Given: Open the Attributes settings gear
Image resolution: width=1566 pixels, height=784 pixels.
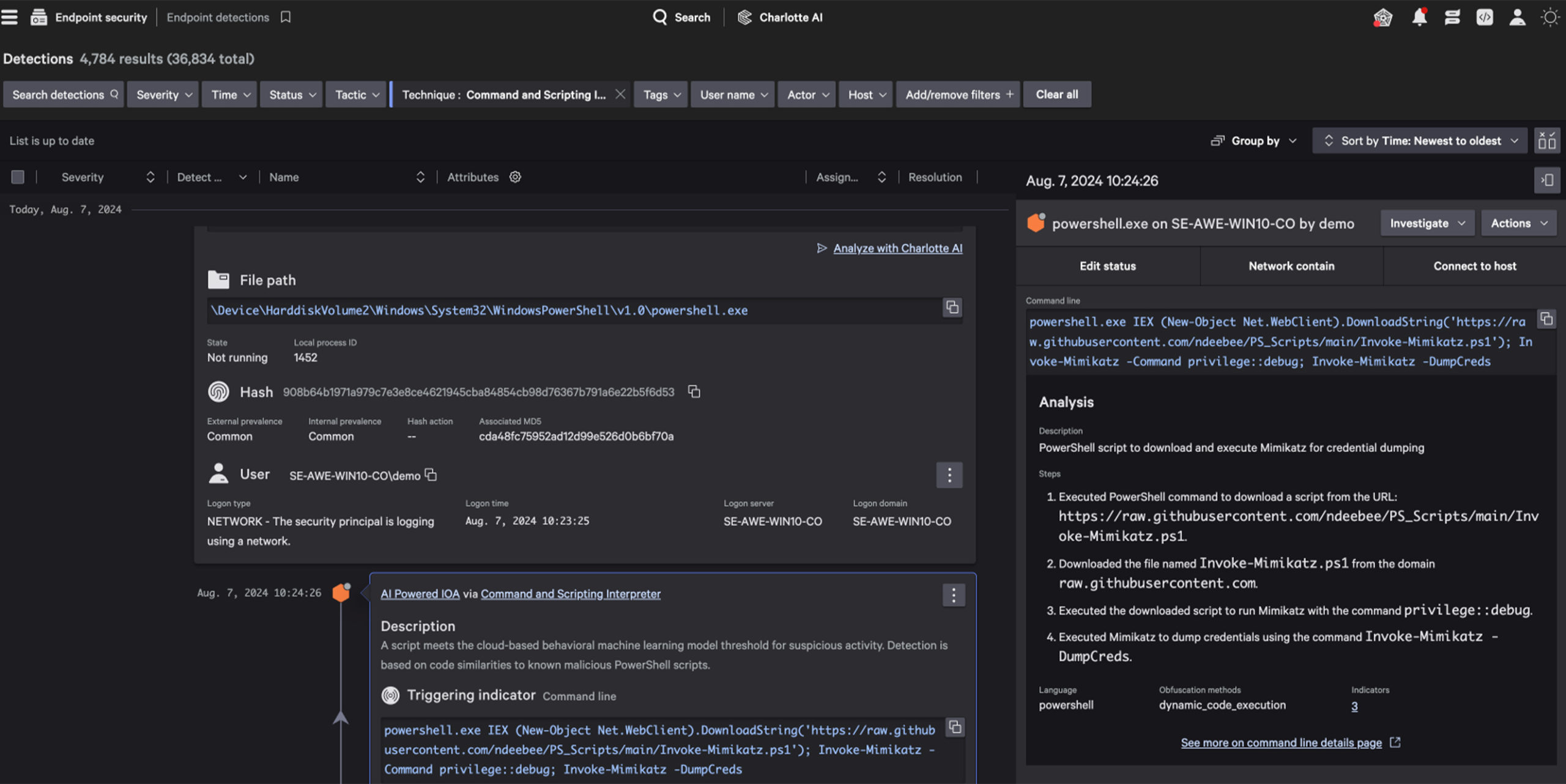Looking at the screenshot, I should point(515,177).
